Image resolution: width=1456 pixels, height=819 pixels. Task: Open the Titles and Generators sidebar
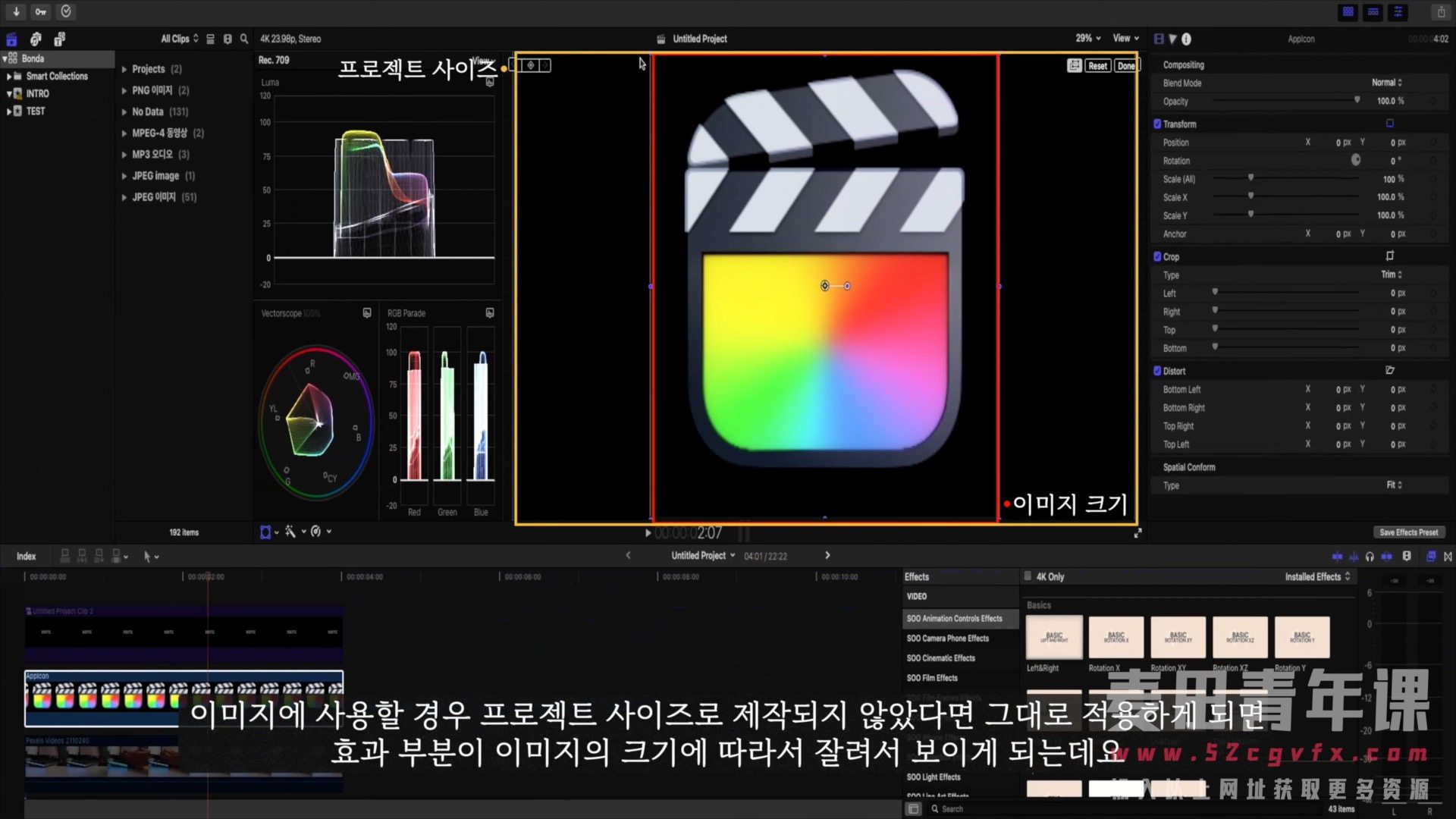coord(60,39)
